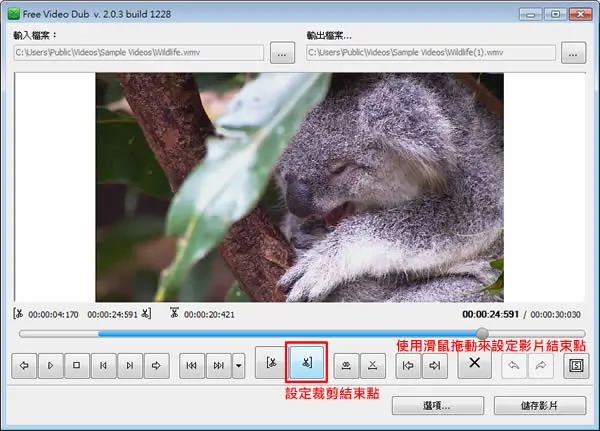
Task: Click the input file path field
Action: tap(139, 52)
